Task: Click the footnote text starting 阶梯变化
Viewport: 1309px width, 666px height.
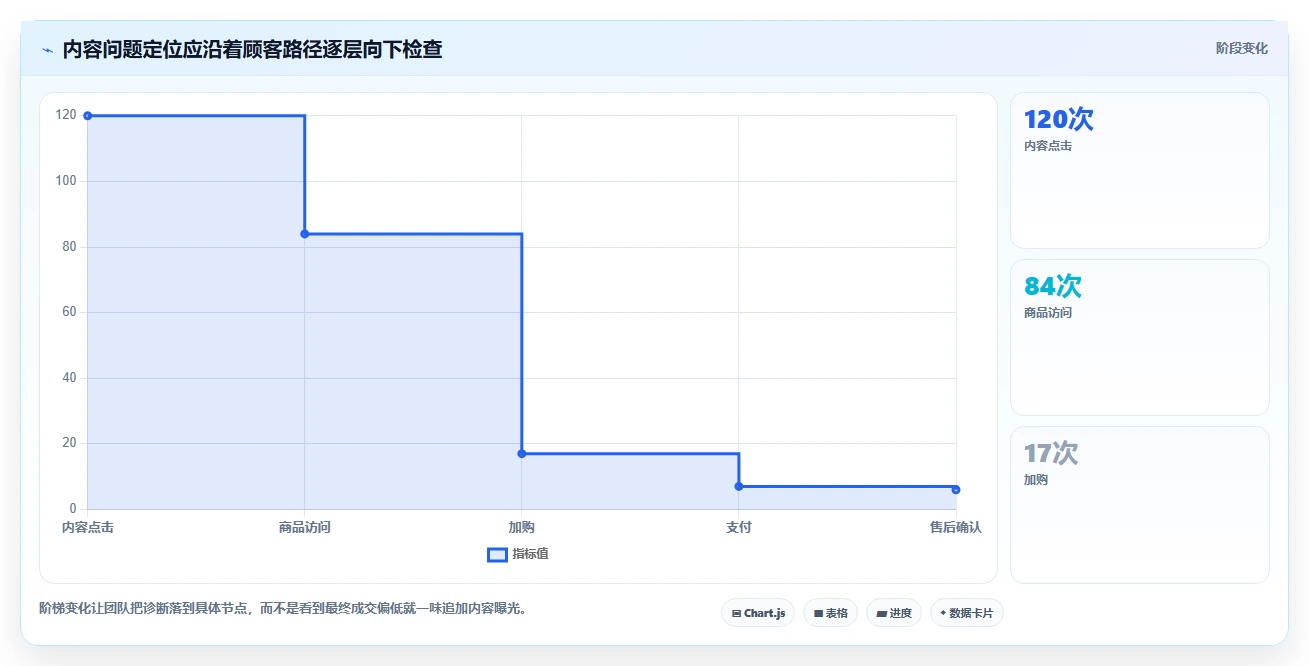Action: [x=283, y=607]
